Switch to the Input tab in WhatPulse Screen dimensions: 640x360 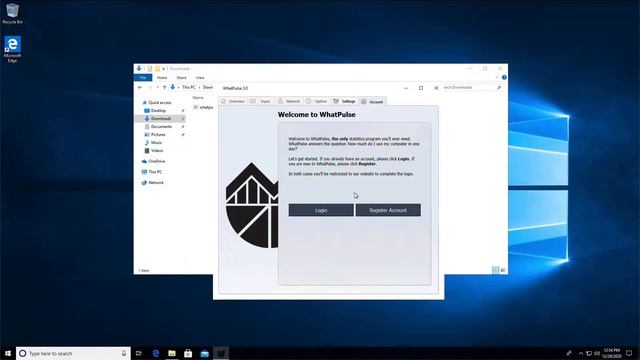261,101
